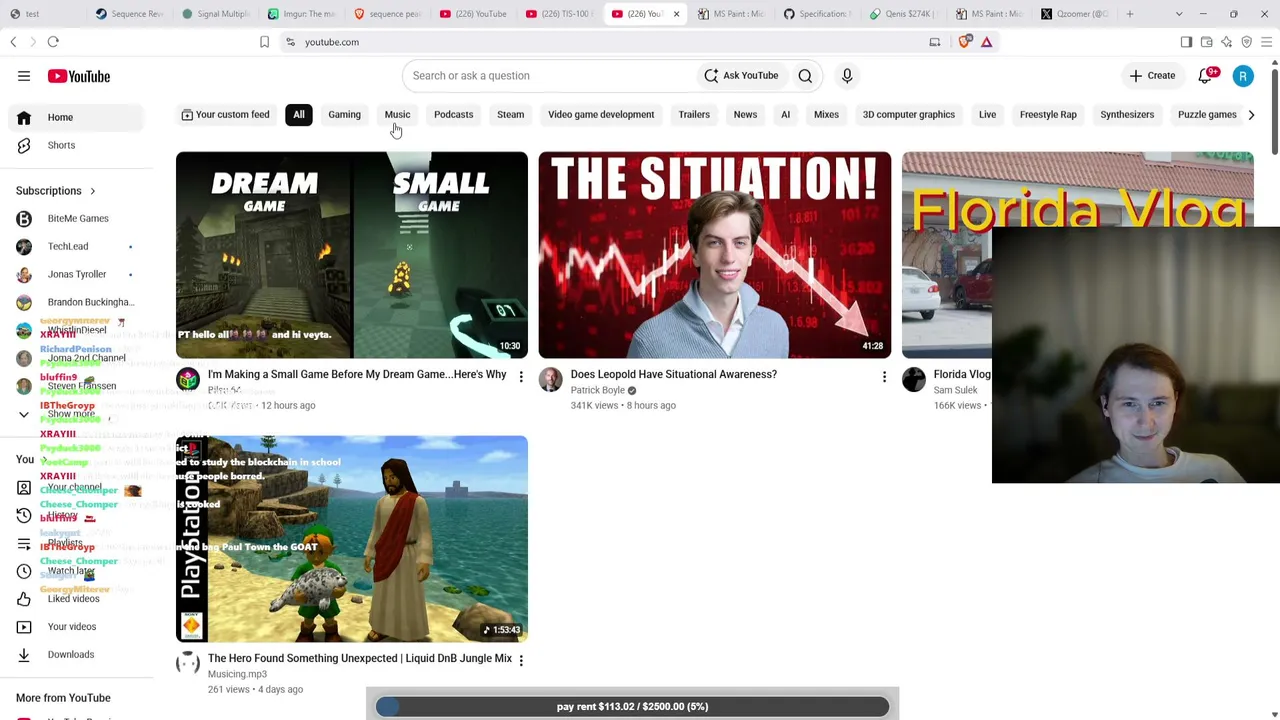Open TechLead channel avatar in sidebar
This screenshot has width=1280, height=720.
click(x=24, y=246)
